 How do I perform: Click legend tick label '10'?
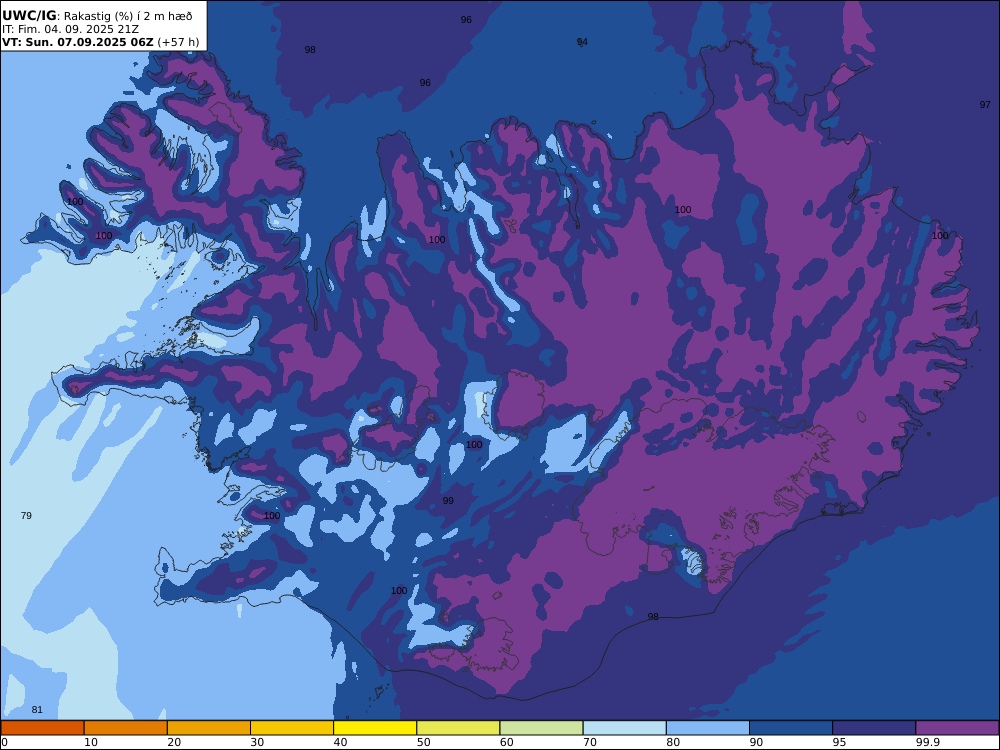click(x=91, y=742)
